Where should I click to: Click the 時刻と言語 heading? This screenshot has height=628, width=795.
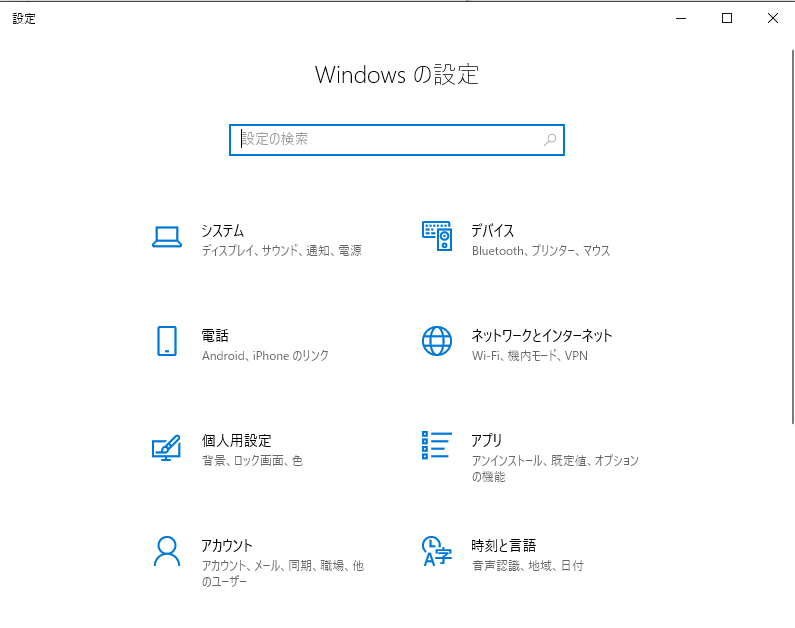tap(503, 545)
